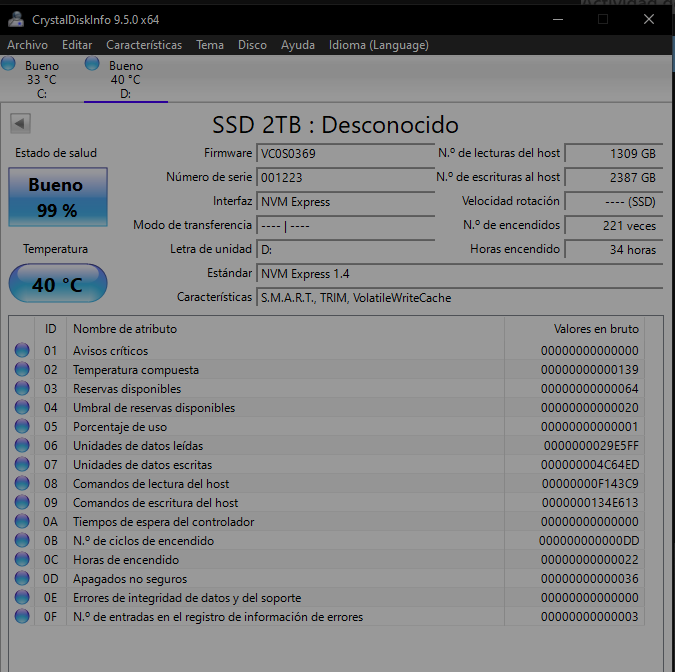Viewport: 675px width, 672px height.
Task: Click status orb for N.º de ciclos de encendido
Action: [22, 540]
